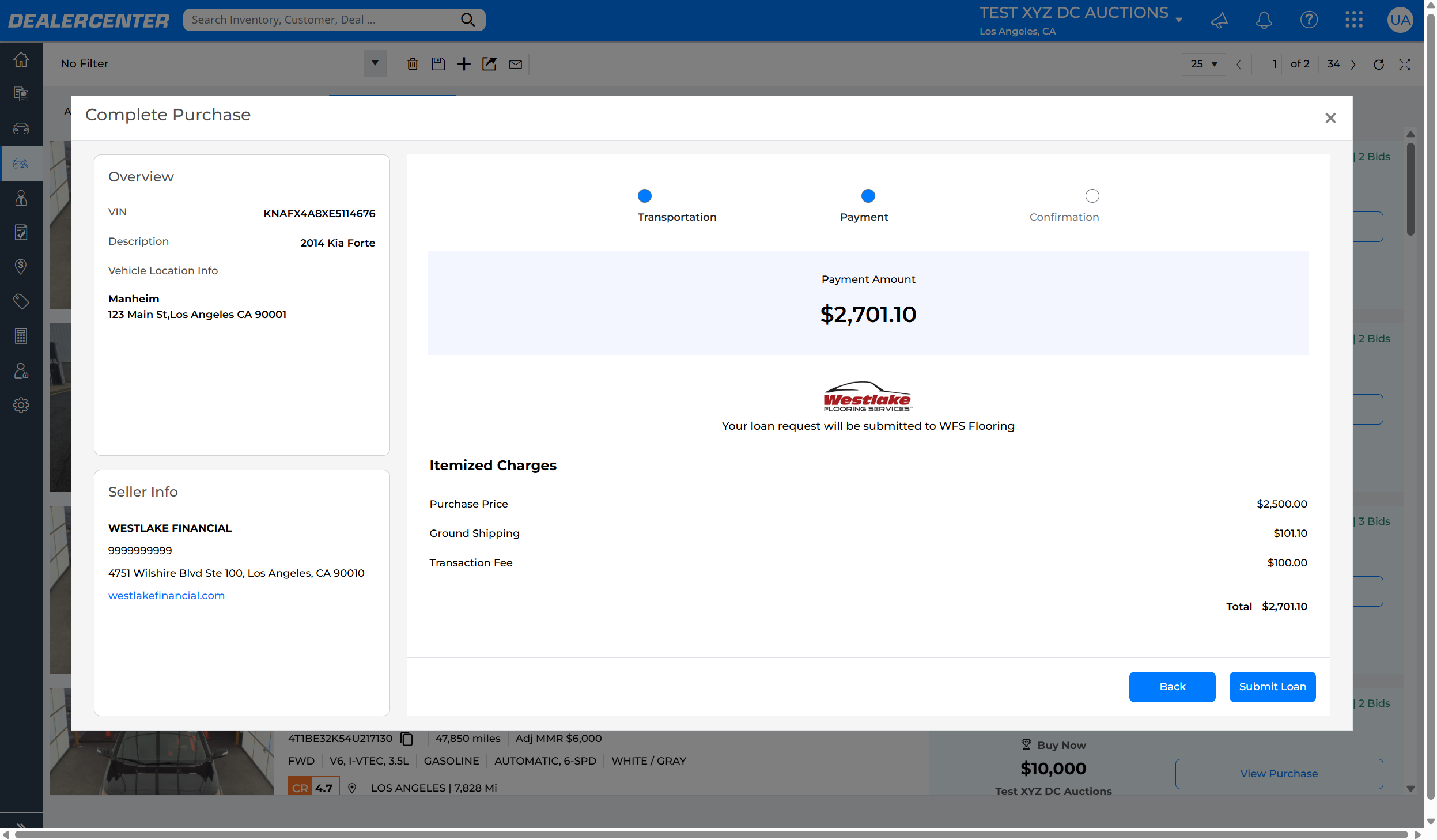The width and height of the screenshot is (1437, 840).
Task: Close the Complete Purchase dialog
Action: 1330,118
